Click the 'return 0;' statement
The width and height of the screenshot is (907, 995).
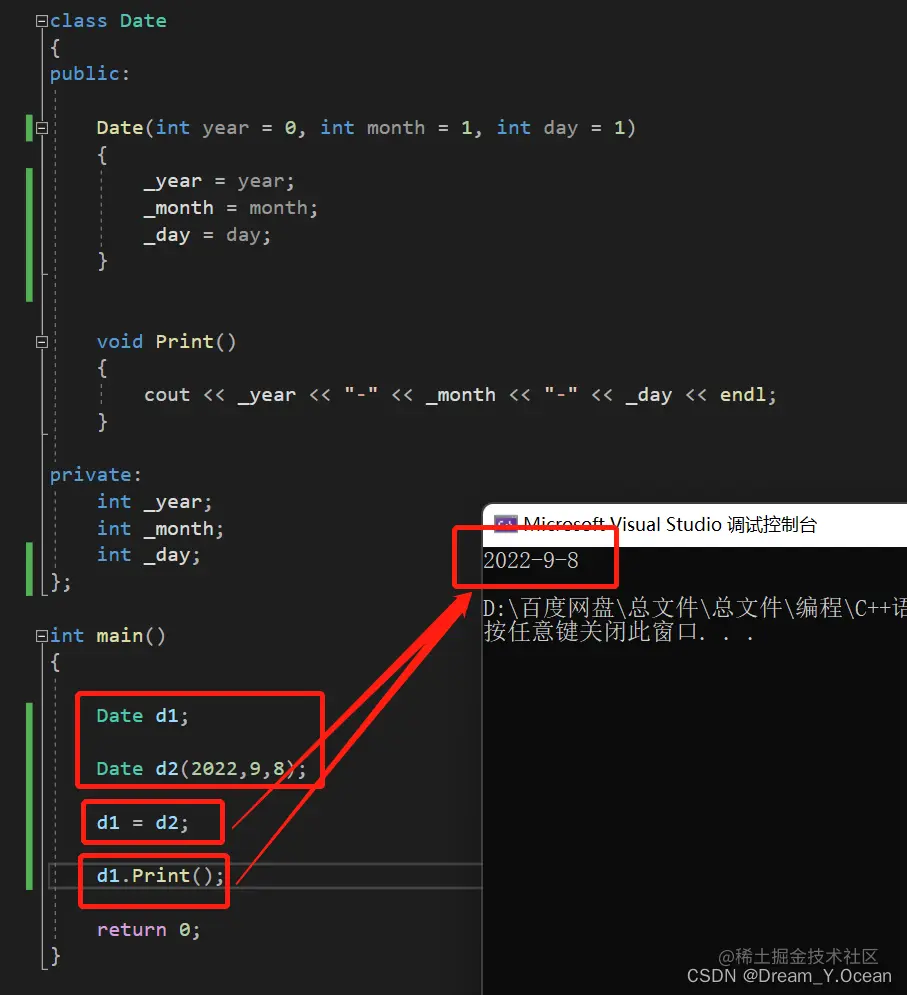(x=148, y=930)
